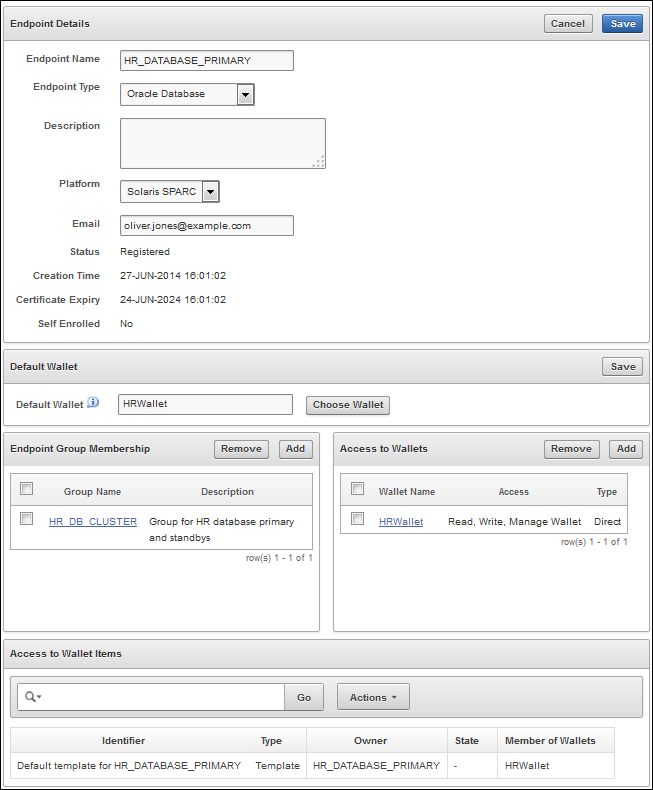Click Remove in Endpoint Group Membership
The height and width of the screenshot is (790, 653).
pos(241,449)
